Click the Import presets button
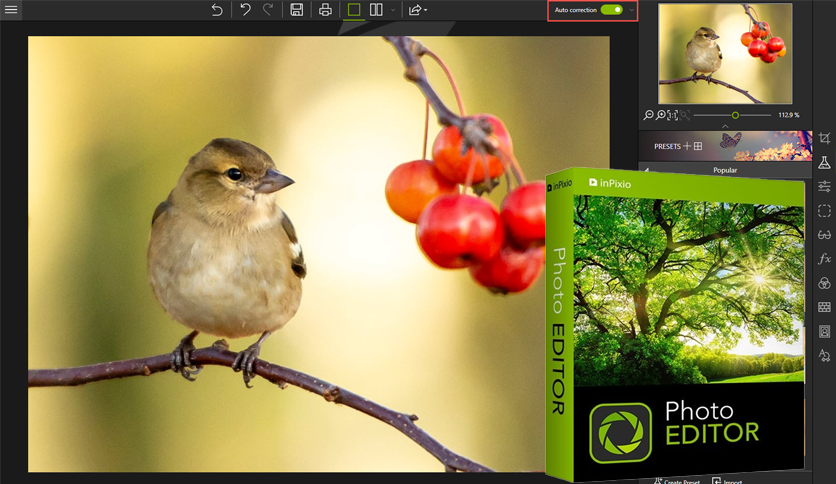Viewport: 836px width, 484px height. pyautogui.click(x=727, y=481)
